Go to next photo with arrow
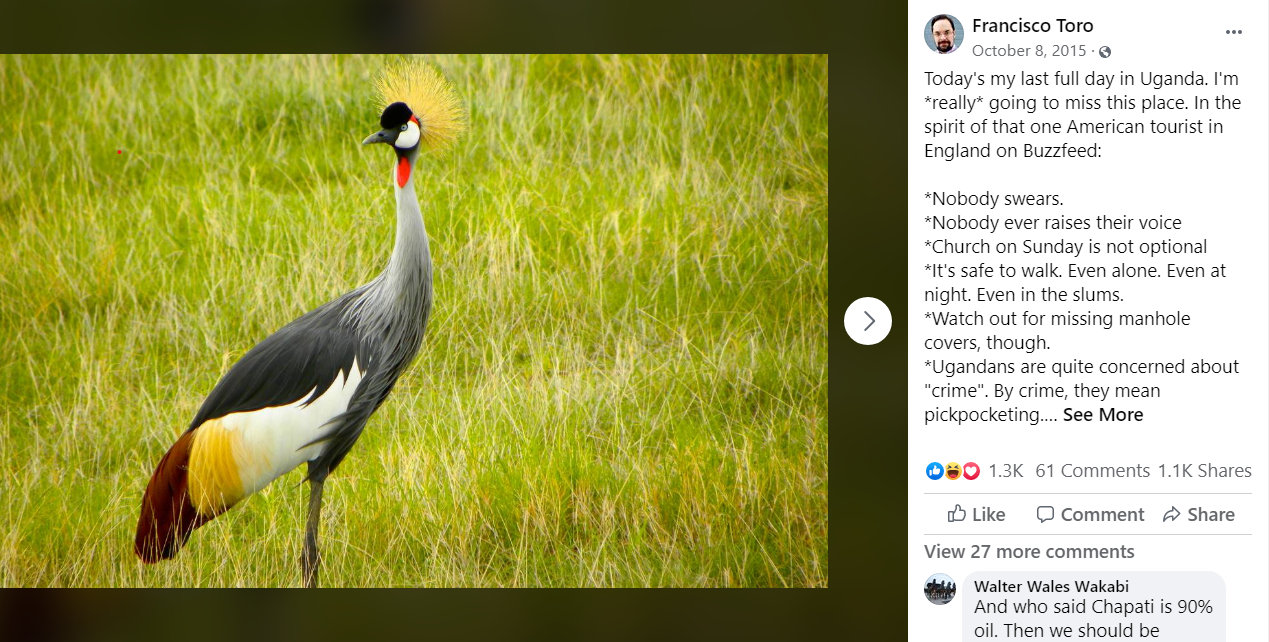1269x642 pixels. [868, 321]
